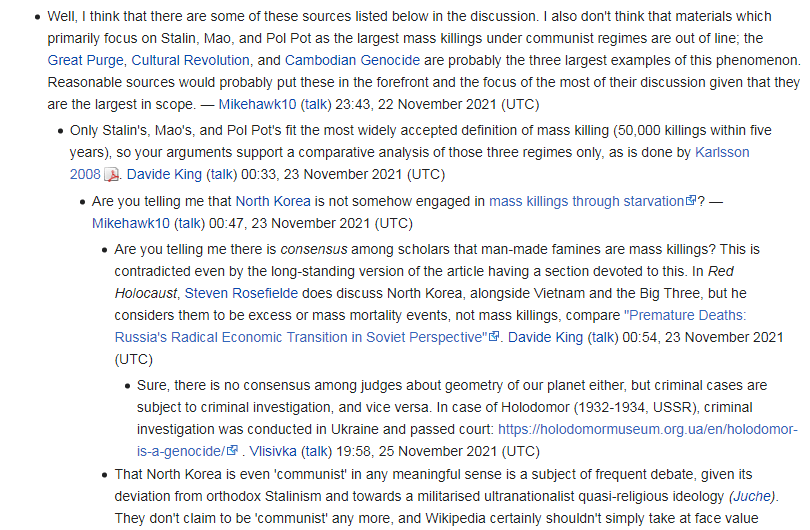Open the PDF icon after Karlsson 2008
The image size is (810, 530).
pos(112,175)
